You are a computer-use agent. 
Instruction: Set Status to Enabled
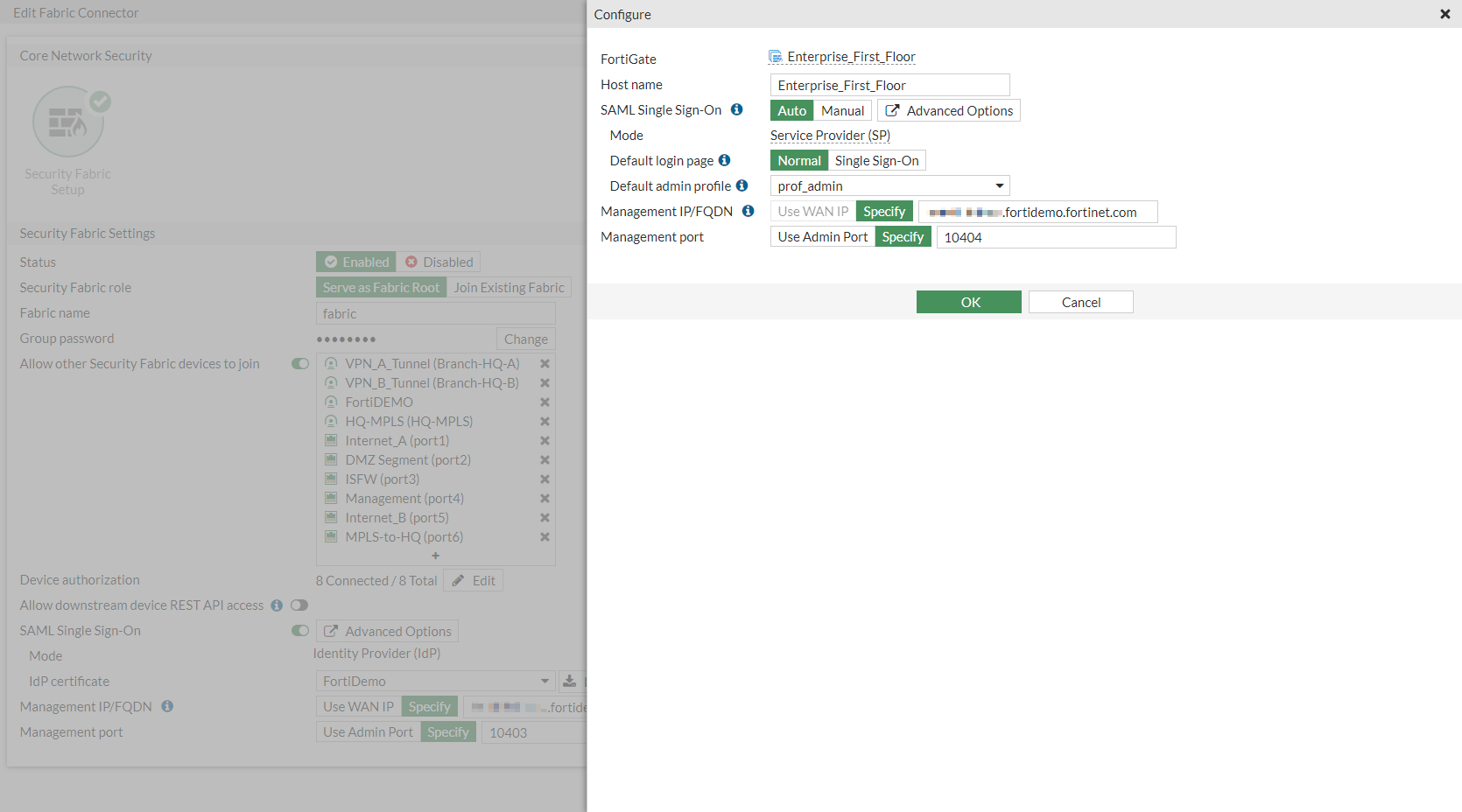click(x=356, y=262)
